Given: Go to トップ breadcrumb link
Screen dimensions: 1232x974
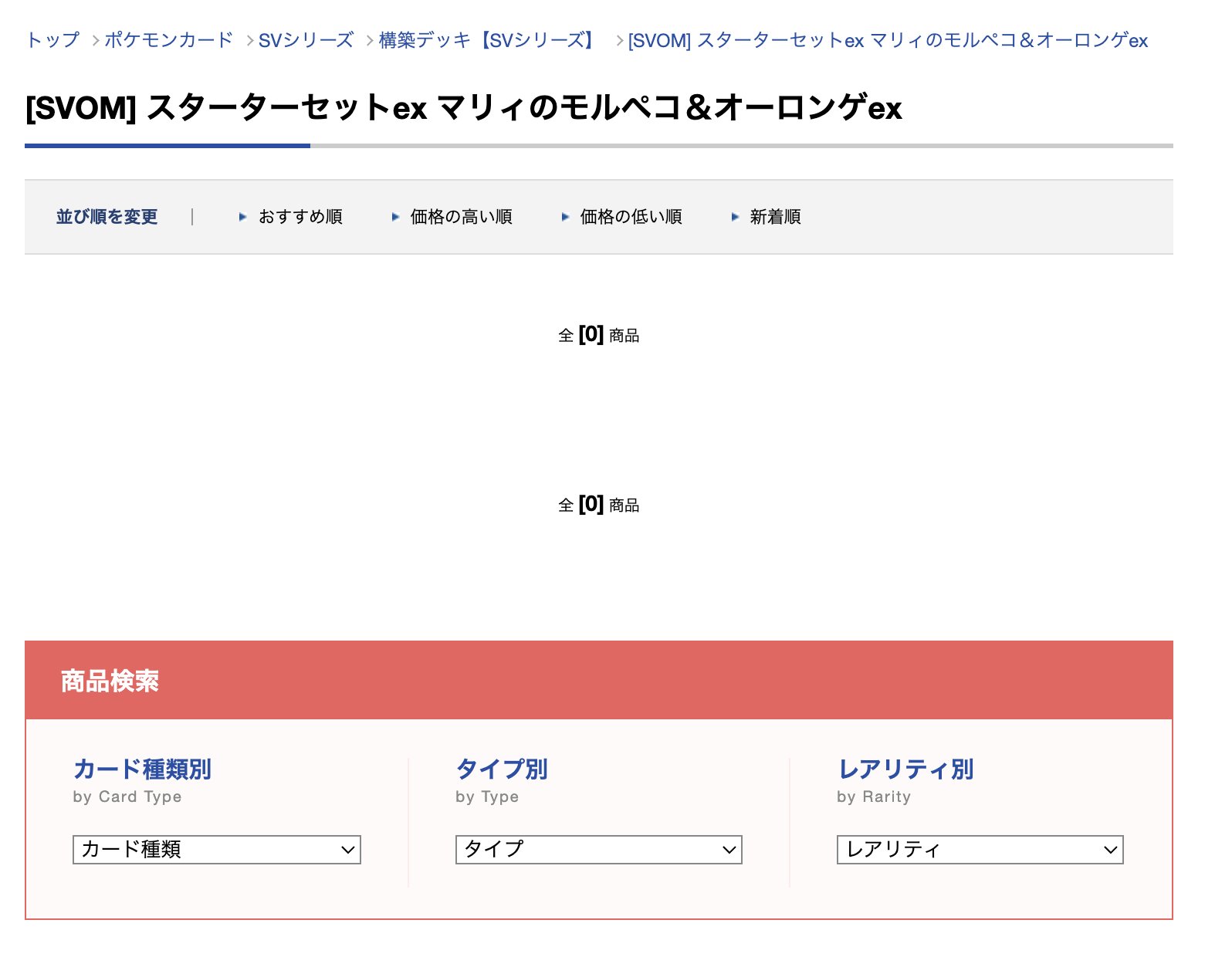Looking at the screenshot, I should pyautogui.click(x=52, y=40).
